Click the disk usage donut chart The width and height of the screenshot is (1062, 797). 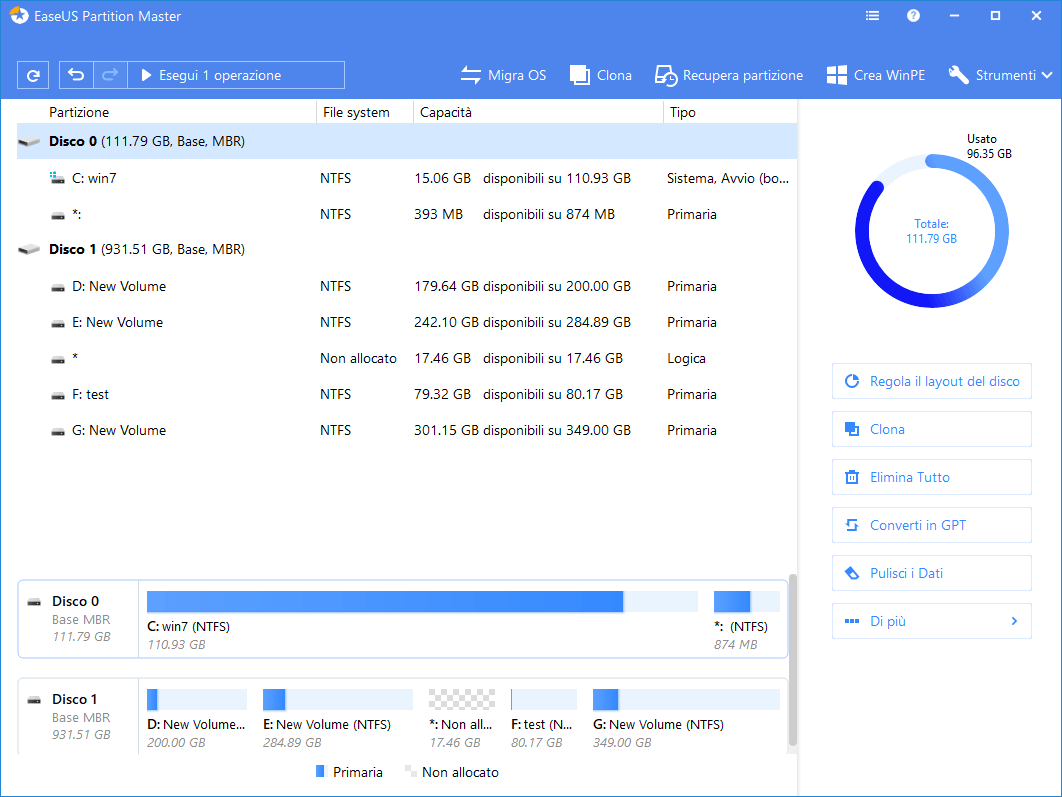pos(932,231)
